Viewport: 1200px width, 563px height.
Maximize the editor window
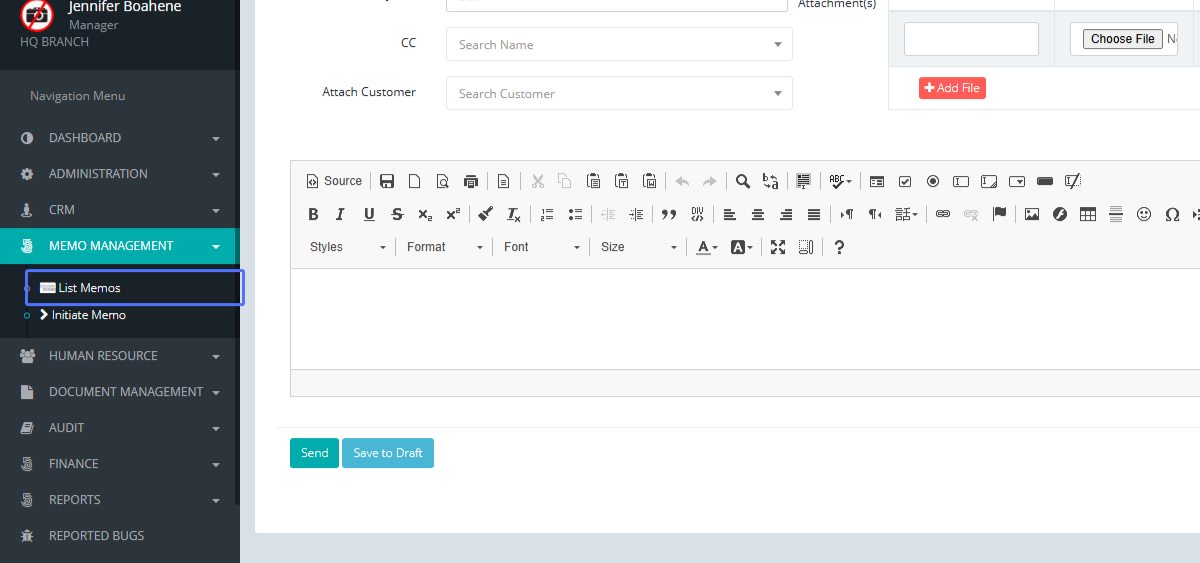pyautogui.click(x=778, y=247)
